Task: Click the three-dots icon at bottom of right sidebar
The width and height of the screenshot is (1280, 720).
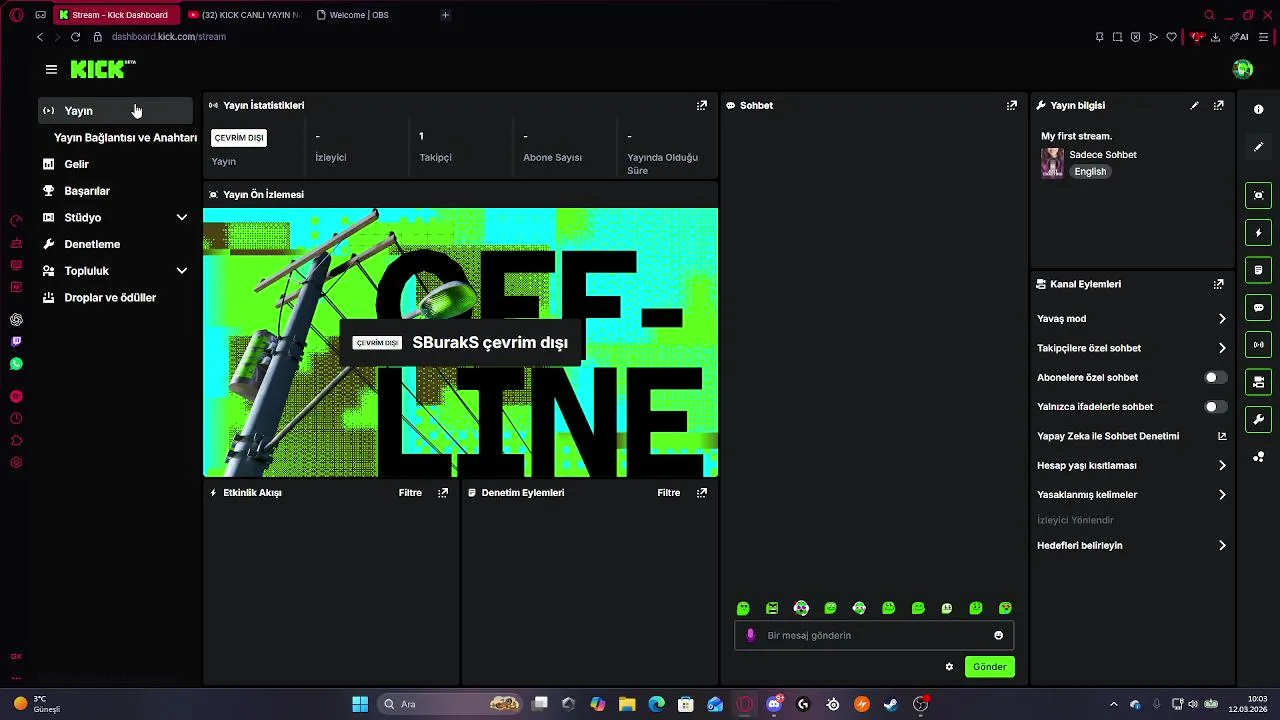Action: tap(1259, 457)
